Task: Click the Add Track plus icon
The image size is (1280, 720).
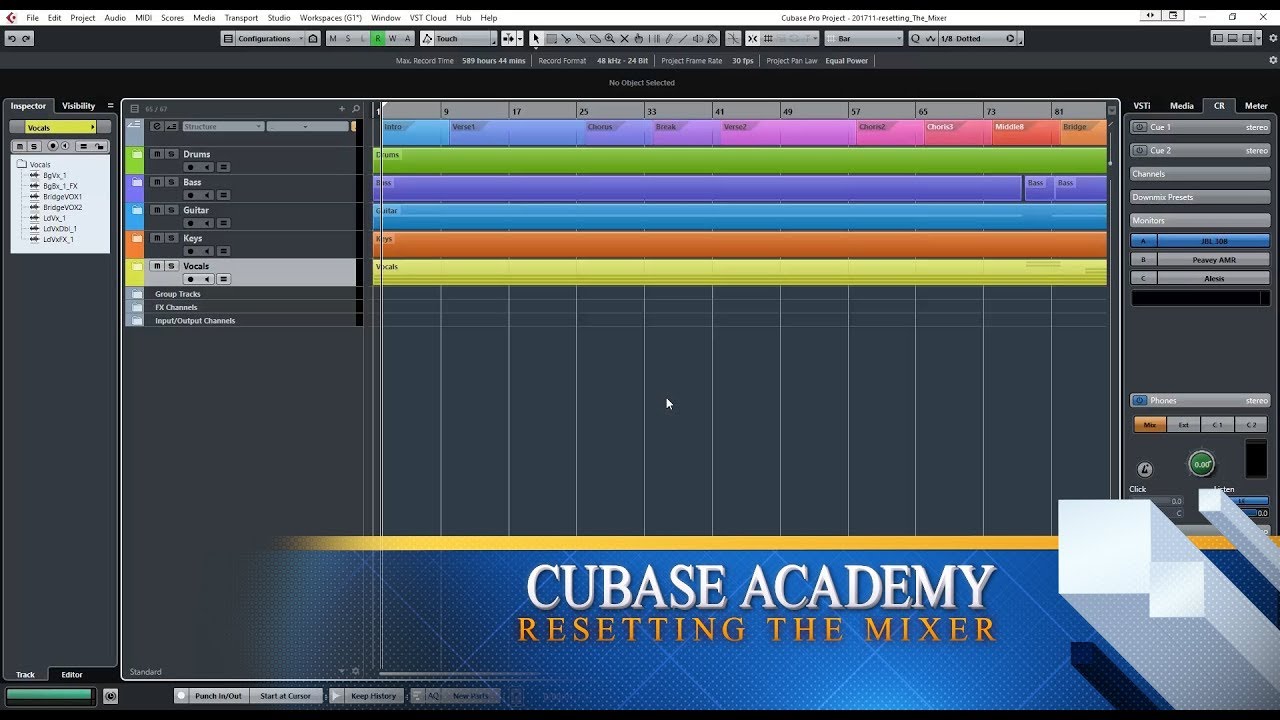Action: point(342,108)
